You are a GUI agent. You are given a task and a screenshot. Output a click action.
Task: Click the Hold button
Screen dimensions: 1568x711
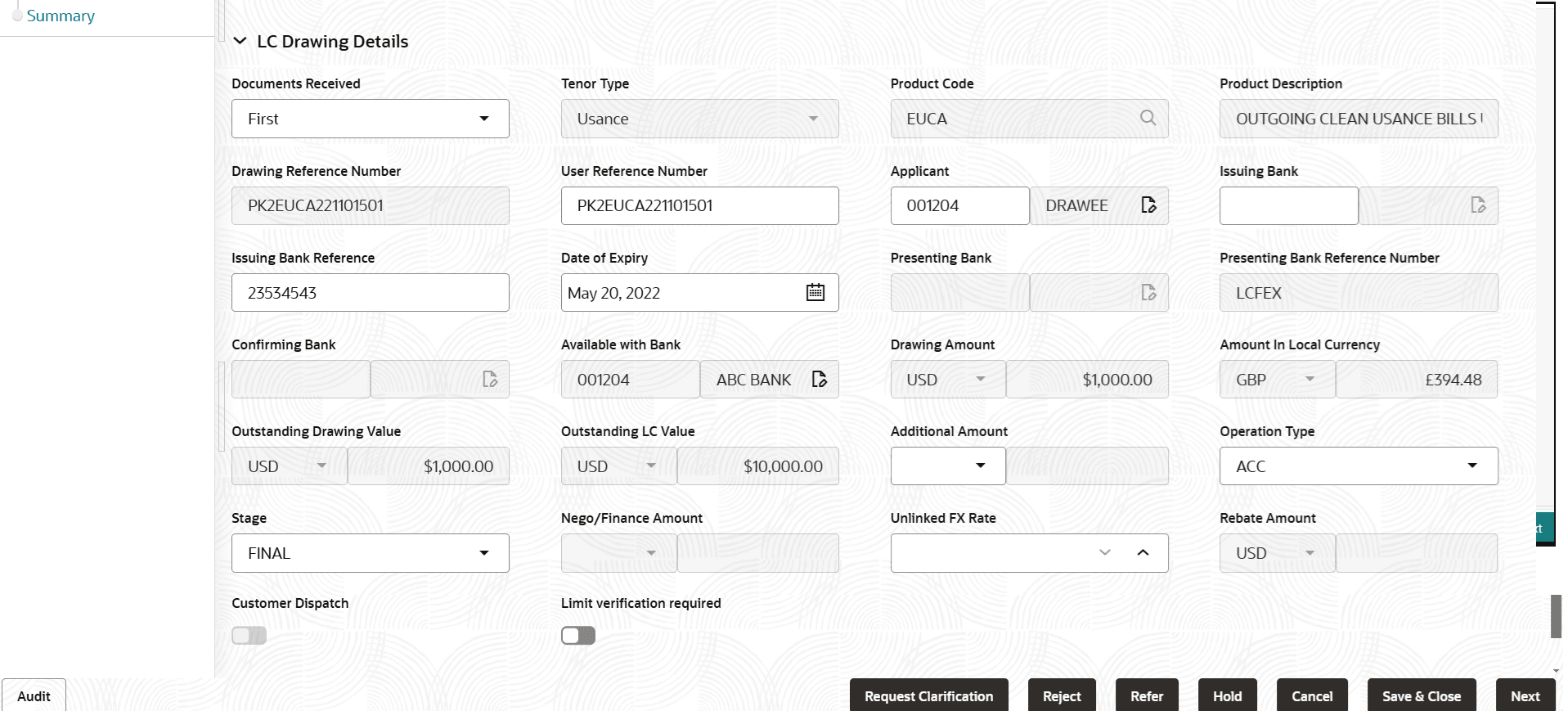pyautogui.click(x=1228, y=695)
